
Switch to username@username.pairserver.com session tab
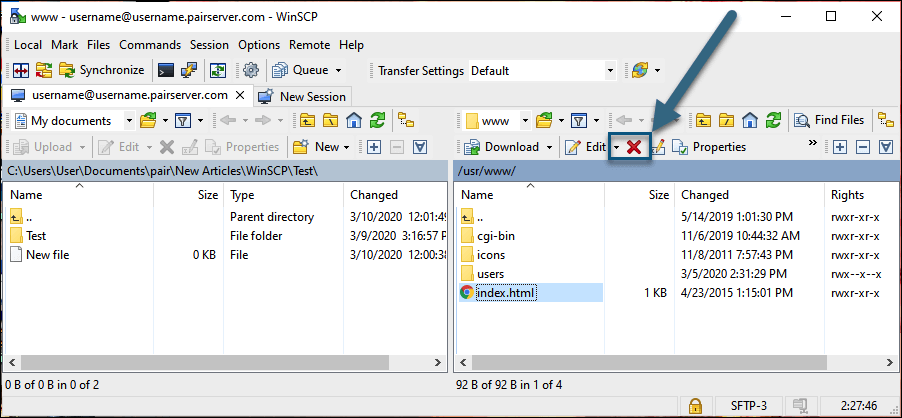[x=129, y=95]
